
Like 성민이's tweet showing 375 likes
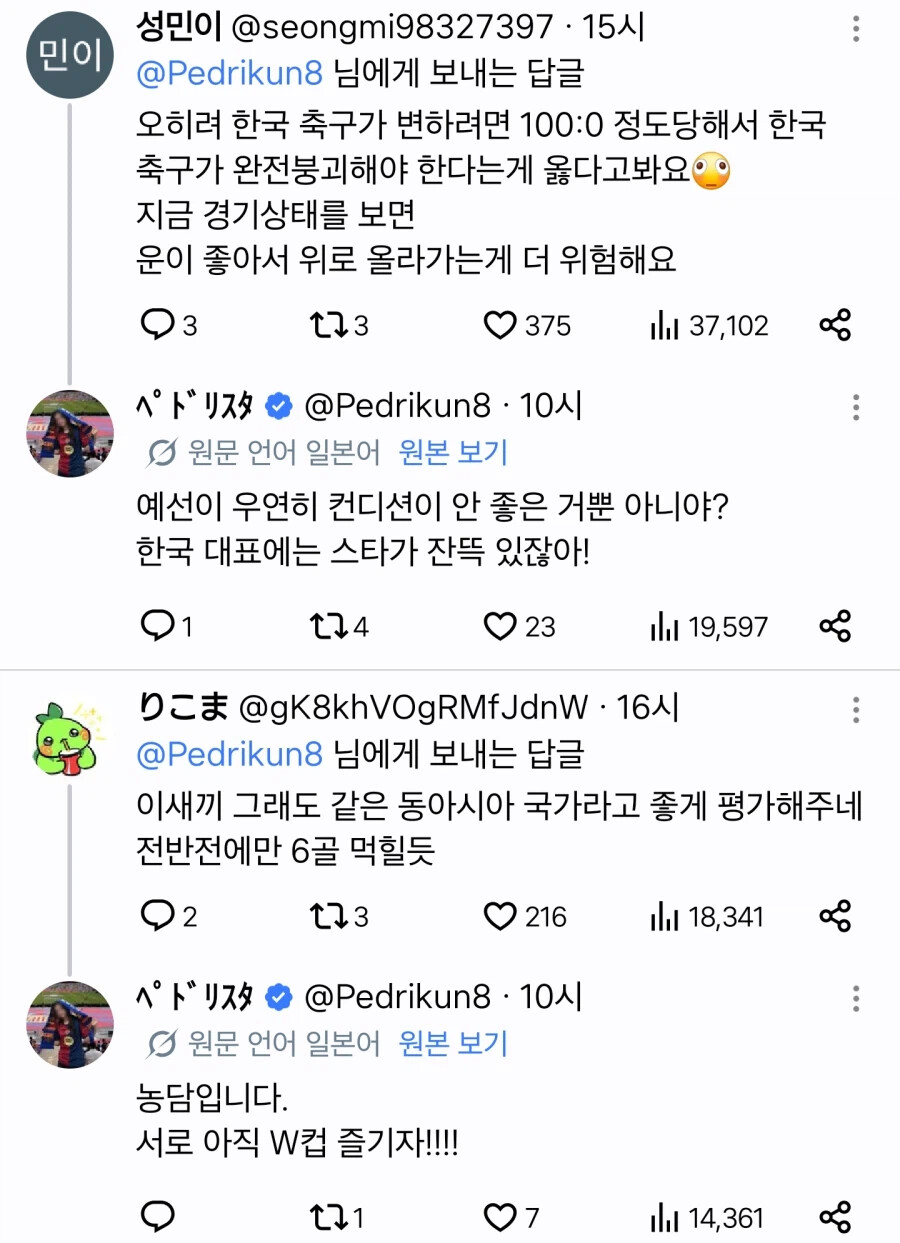pos(499,325)
